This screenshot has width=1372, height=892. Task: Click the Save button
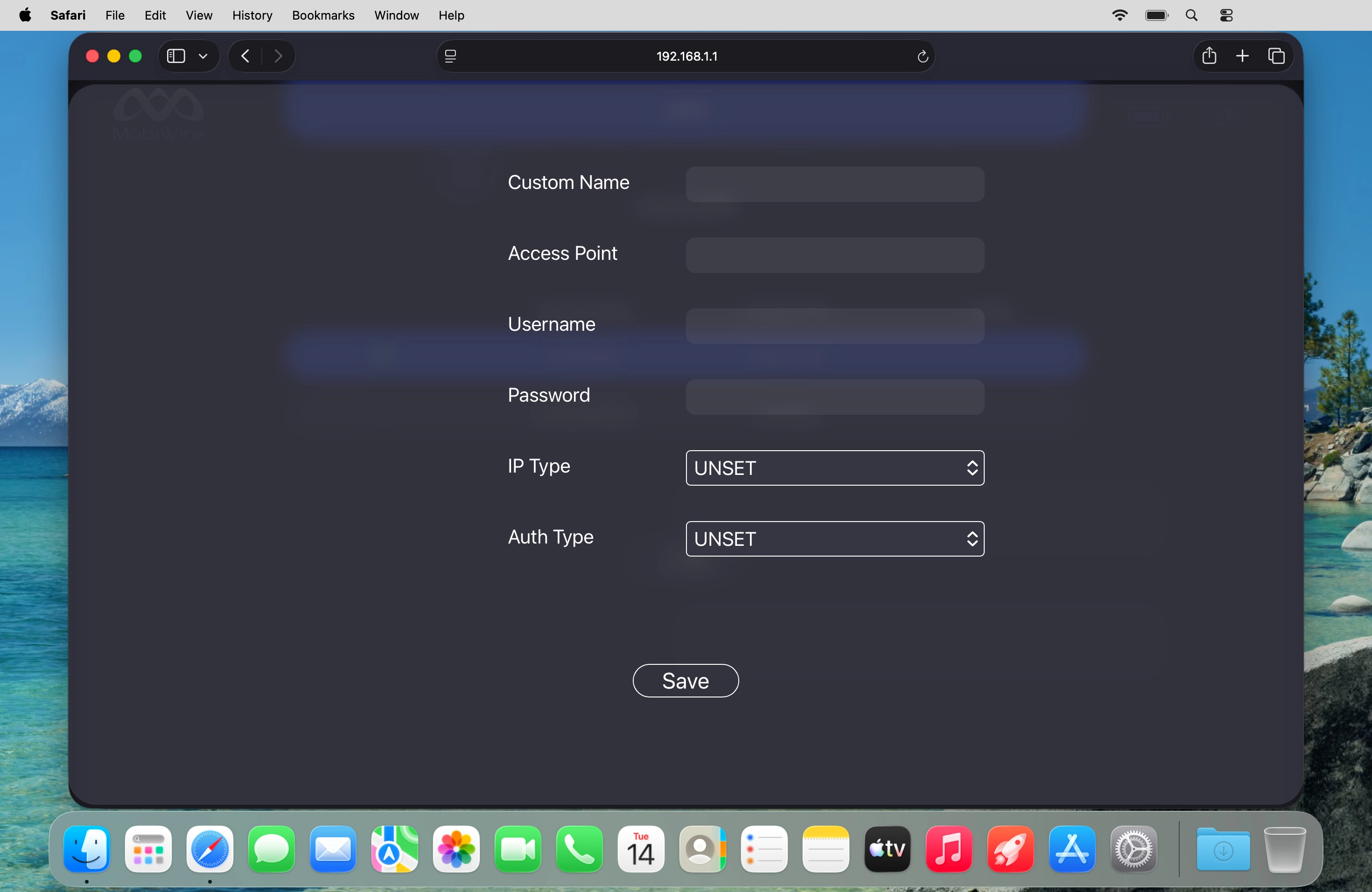pos(685,681)
